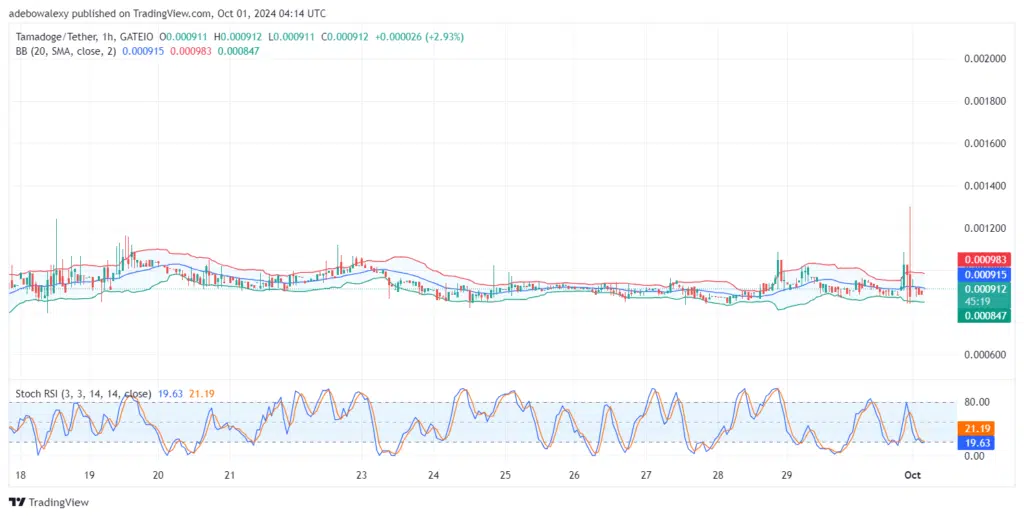Click the blue 19.63 Stoch RSI axis tag
Screen dimensions: 1024x517
click(975, 442)
